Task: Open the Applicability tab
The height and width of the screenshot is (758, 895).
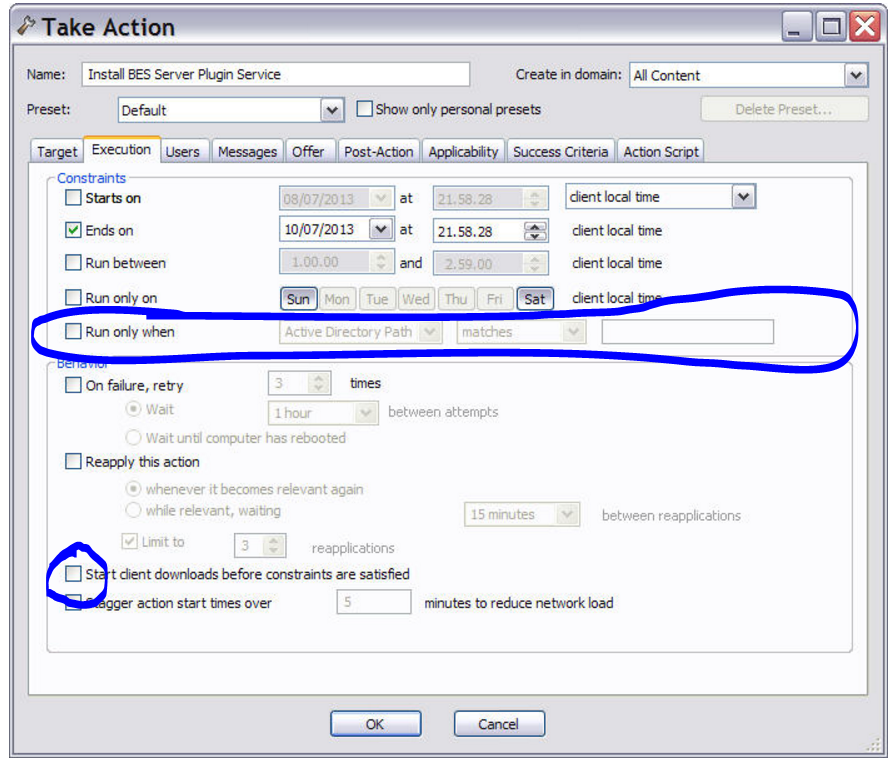Action: click(463, 152)
